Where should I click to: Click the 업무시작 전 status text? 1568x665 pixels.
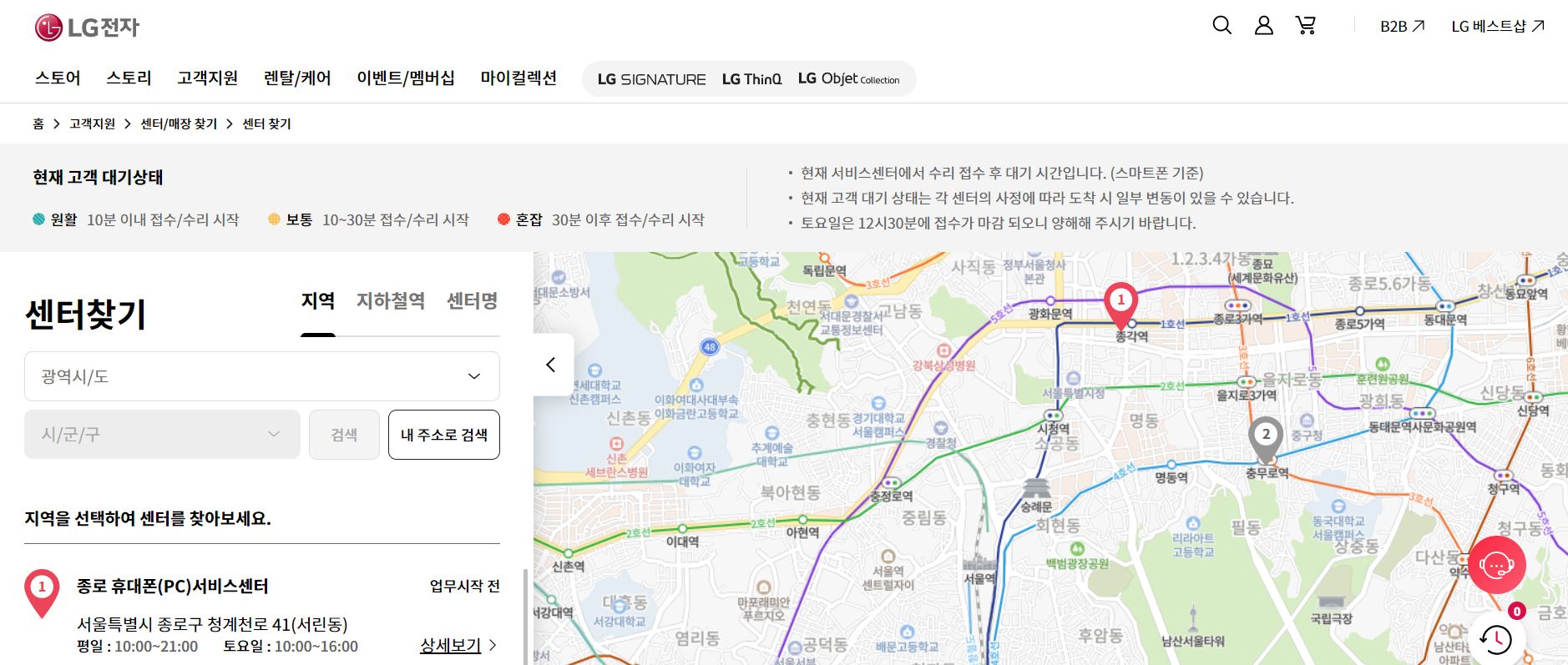465,586
